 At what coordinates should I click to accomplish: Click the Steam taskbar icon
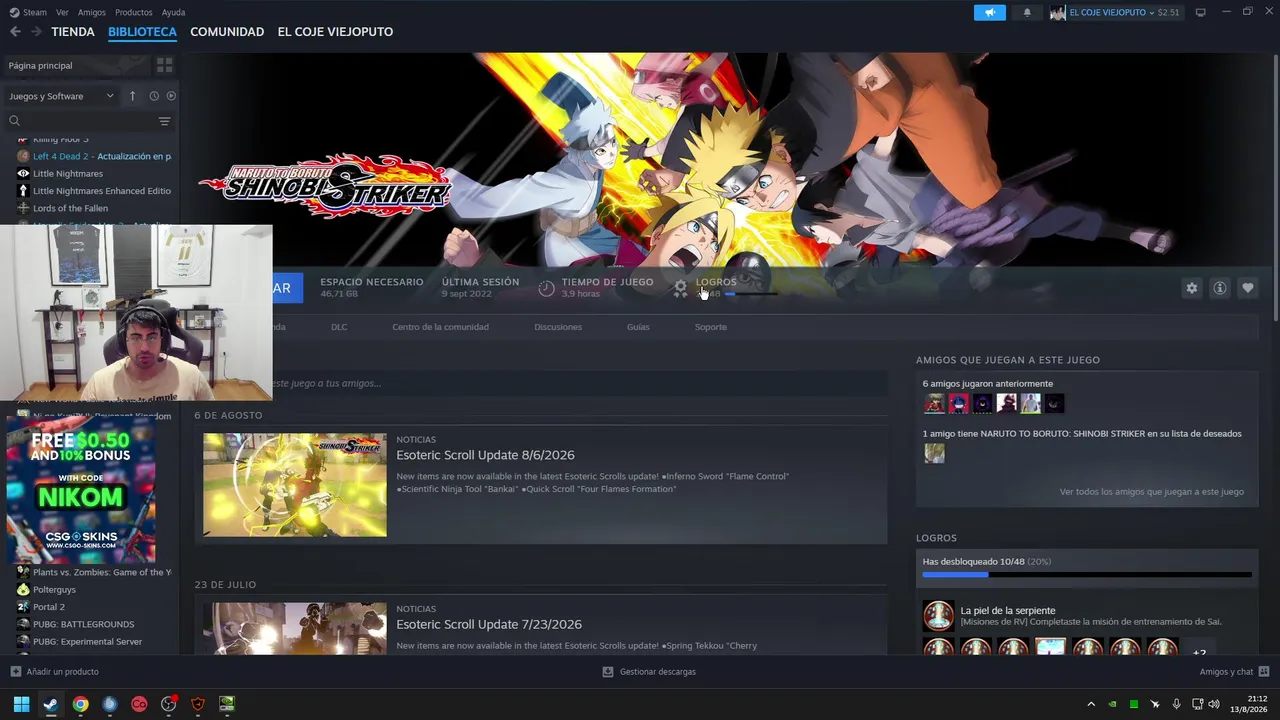point(50,704)
